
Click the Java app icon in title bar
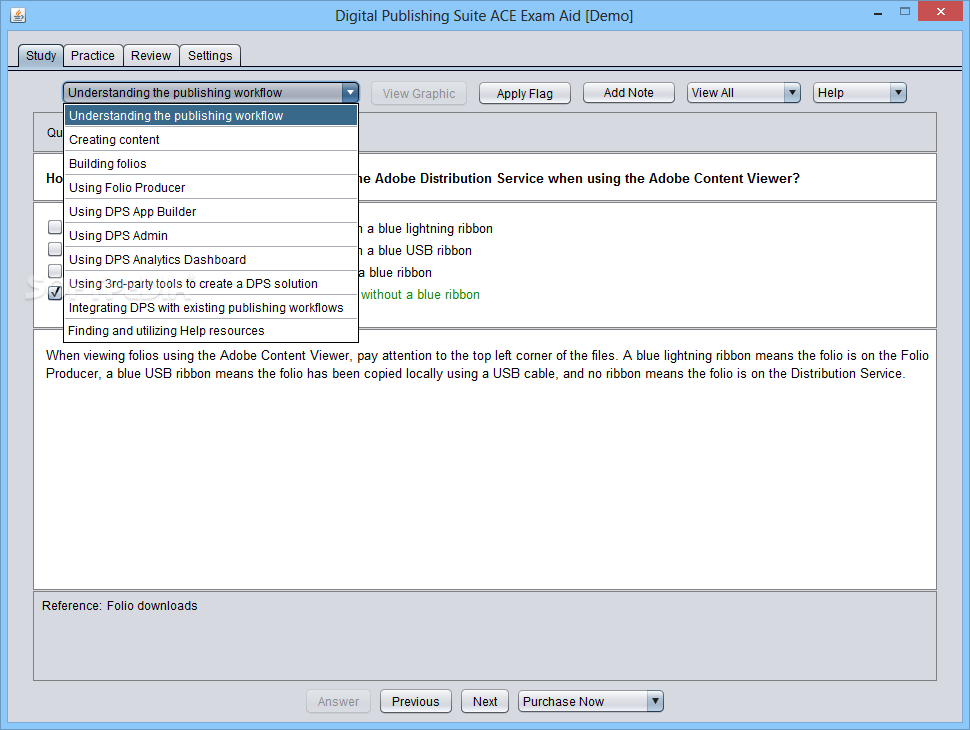coord(18,15)
